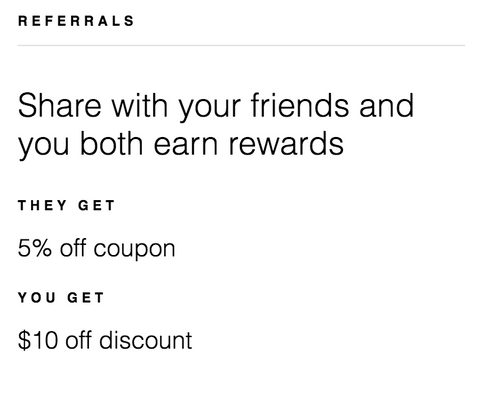Click the word 'discount'
Image resolution: width=480 pixels, height=407 pixels.
[146, 340]
